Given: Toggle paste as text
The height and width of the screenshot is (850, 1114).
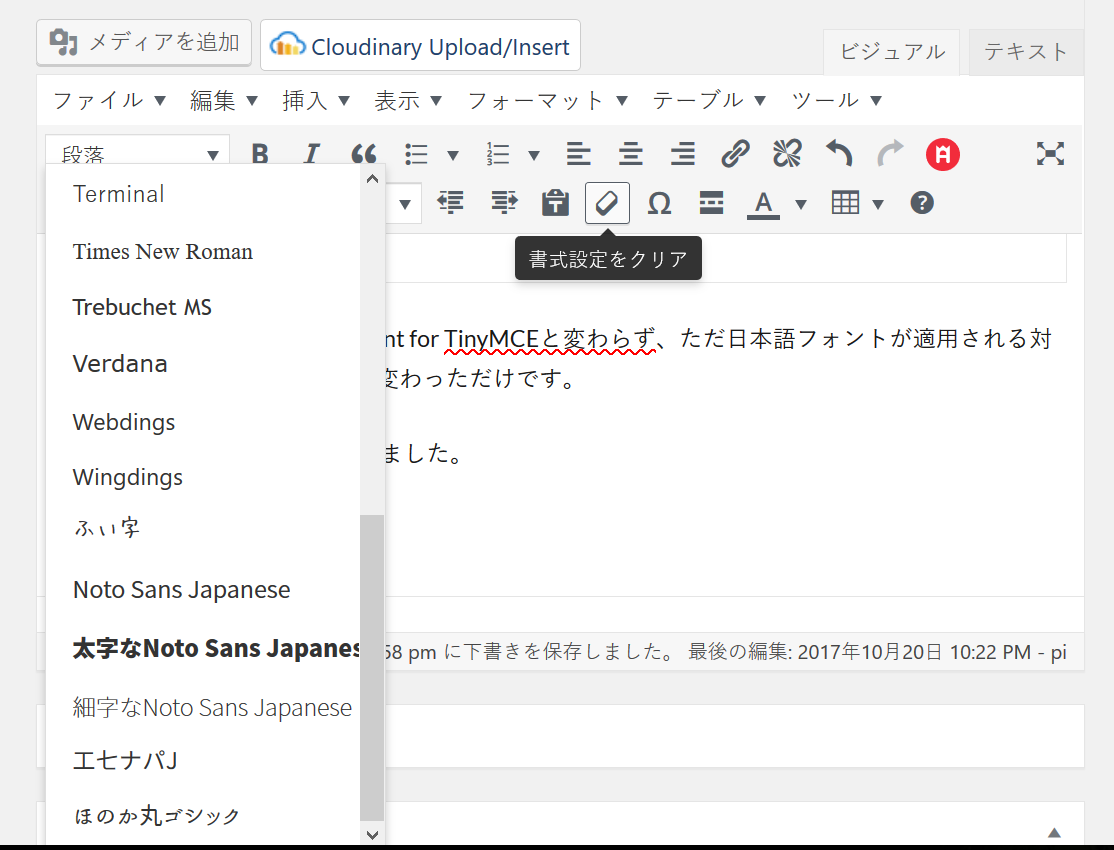Looking at the screenshot, I should point(555,203).
